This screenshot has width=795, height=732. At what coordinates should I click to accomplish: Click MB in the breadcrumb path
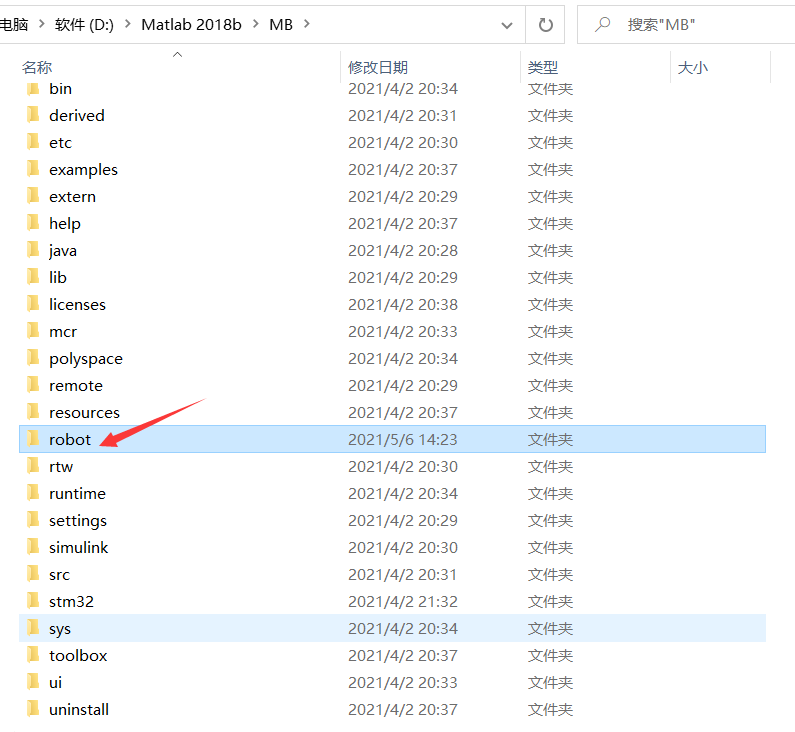pos(281,24)
